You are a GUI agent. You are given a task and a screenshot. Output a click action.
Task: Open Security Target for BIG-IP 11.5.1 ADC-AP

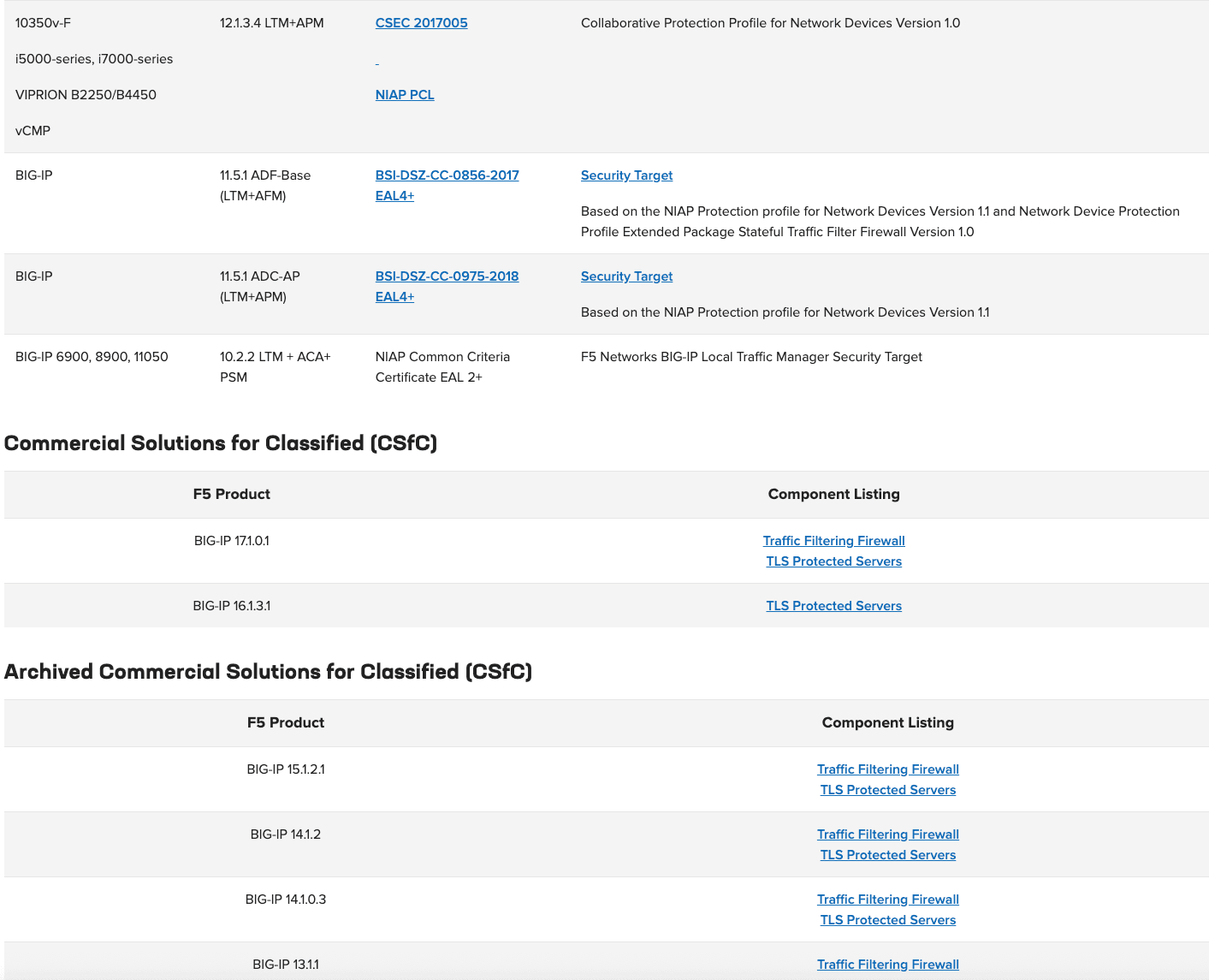[626, 276]
